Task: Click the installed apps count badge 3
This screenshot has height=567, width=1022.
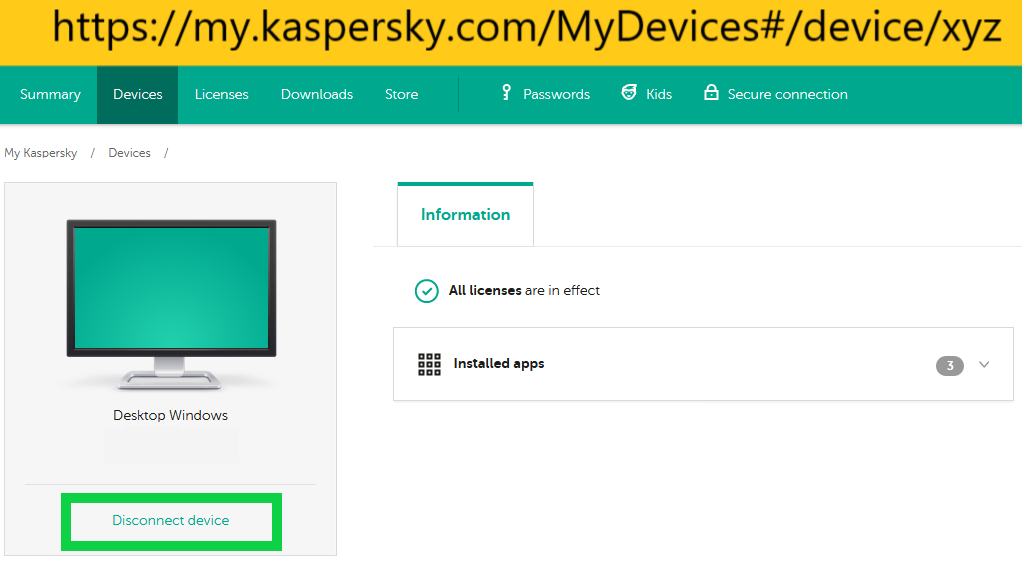Action: click(x=950, y=366)
